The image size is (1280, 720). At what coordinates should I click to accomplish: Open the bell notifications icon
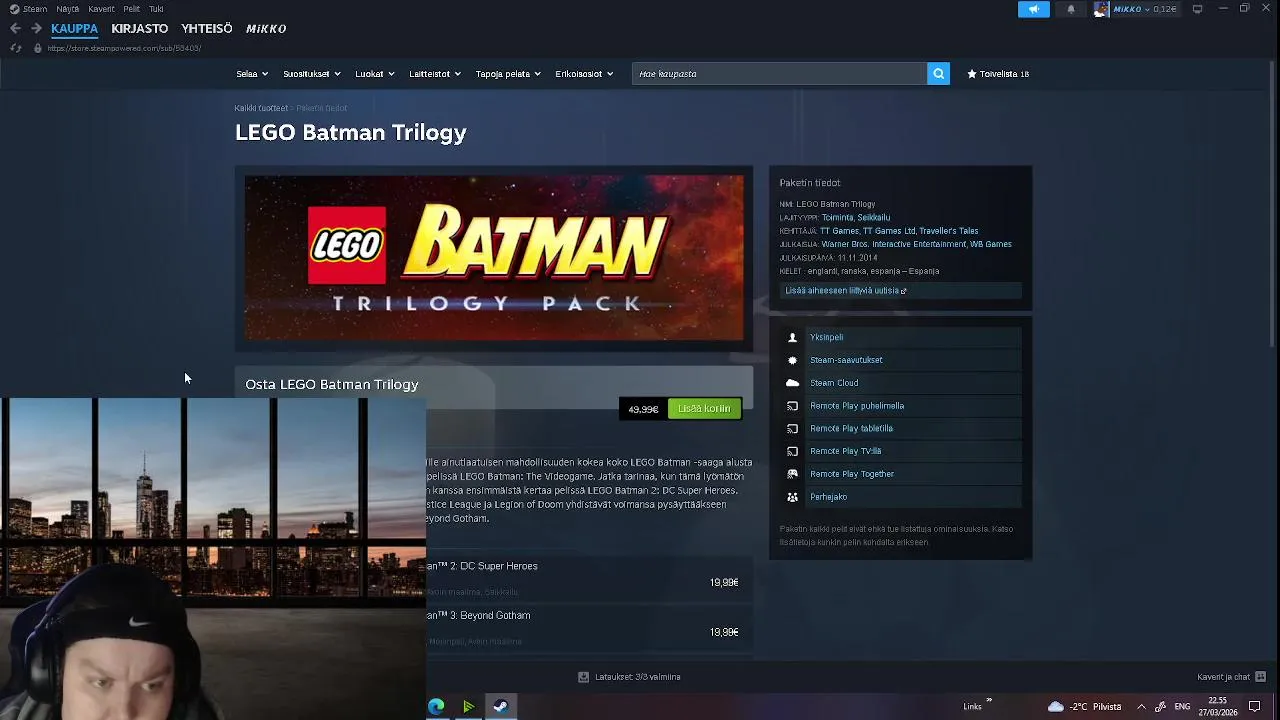[x=1071, y=9]
